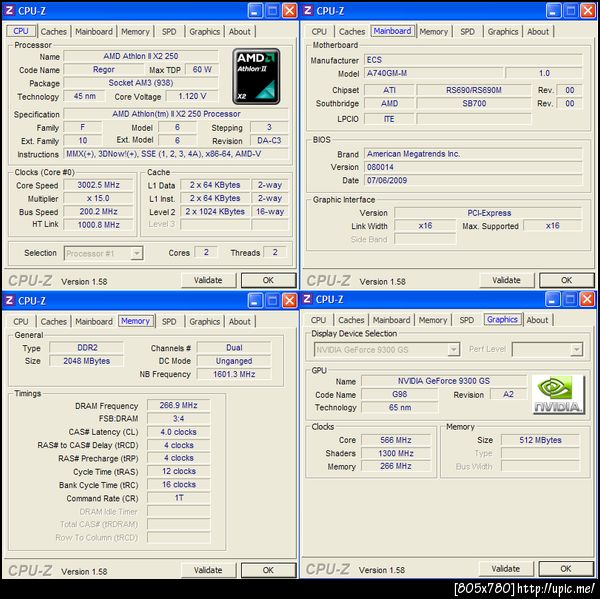Screen dimensions: 600x599
Task: Click the HT Link value 1000.8 MHz
Action: [98, 225]
